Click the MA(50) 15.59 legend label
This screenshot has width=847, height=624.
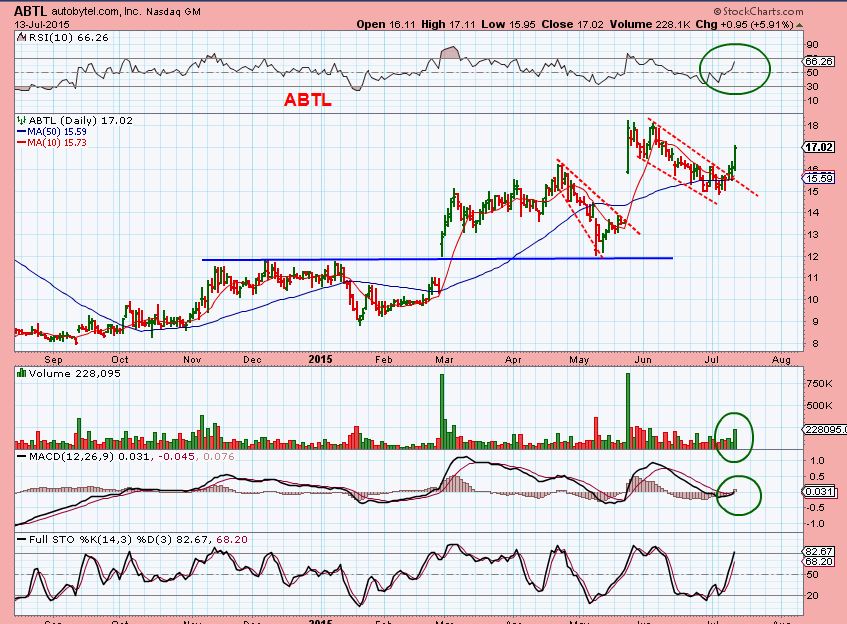point(57,132)
